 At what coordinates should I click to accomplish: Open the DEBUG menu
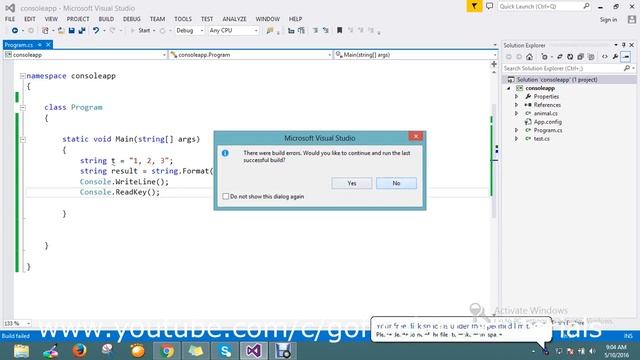point(131,19)
